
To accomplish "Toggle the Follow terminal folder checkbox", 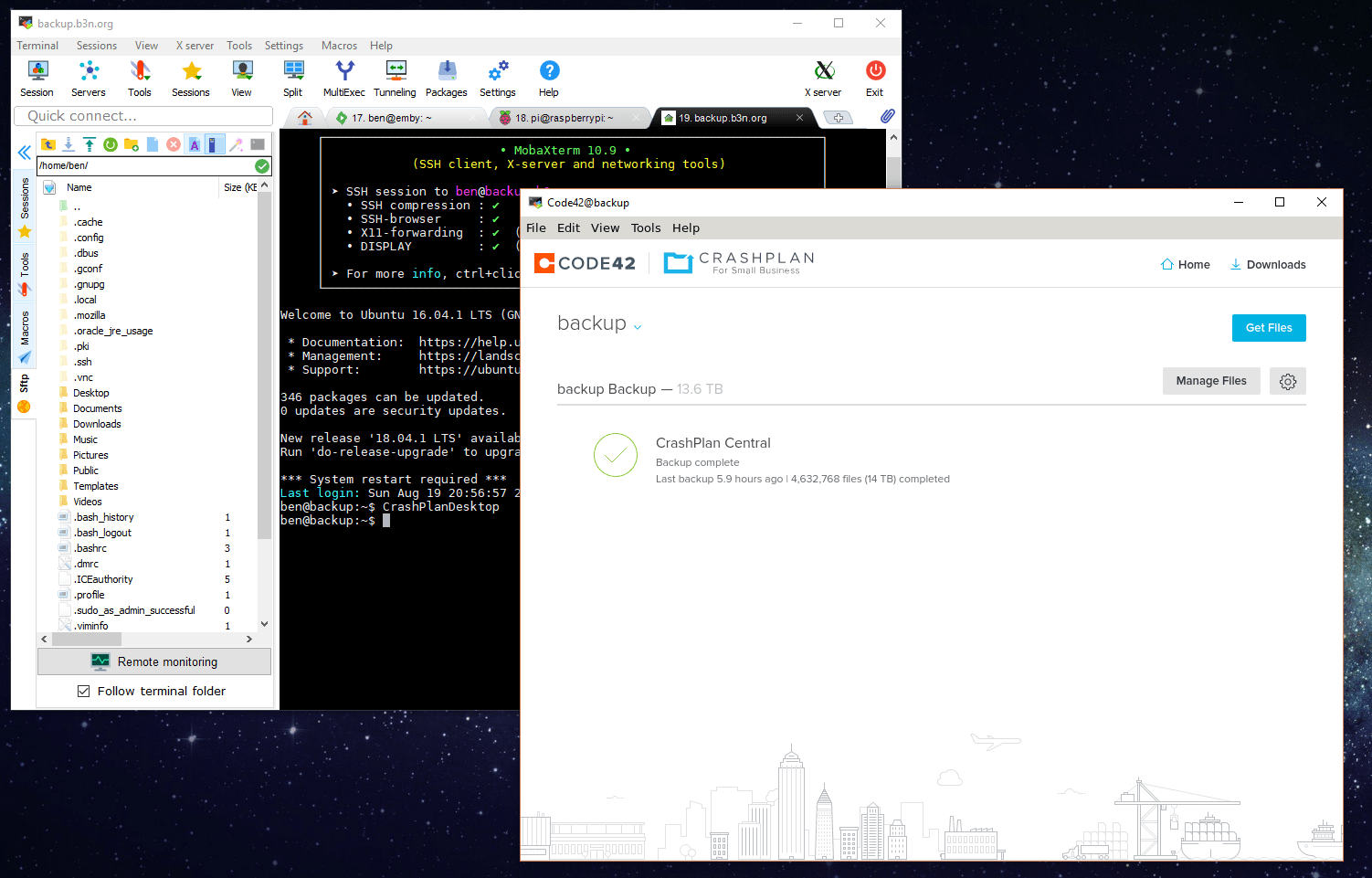I will [x=84, y=692].
